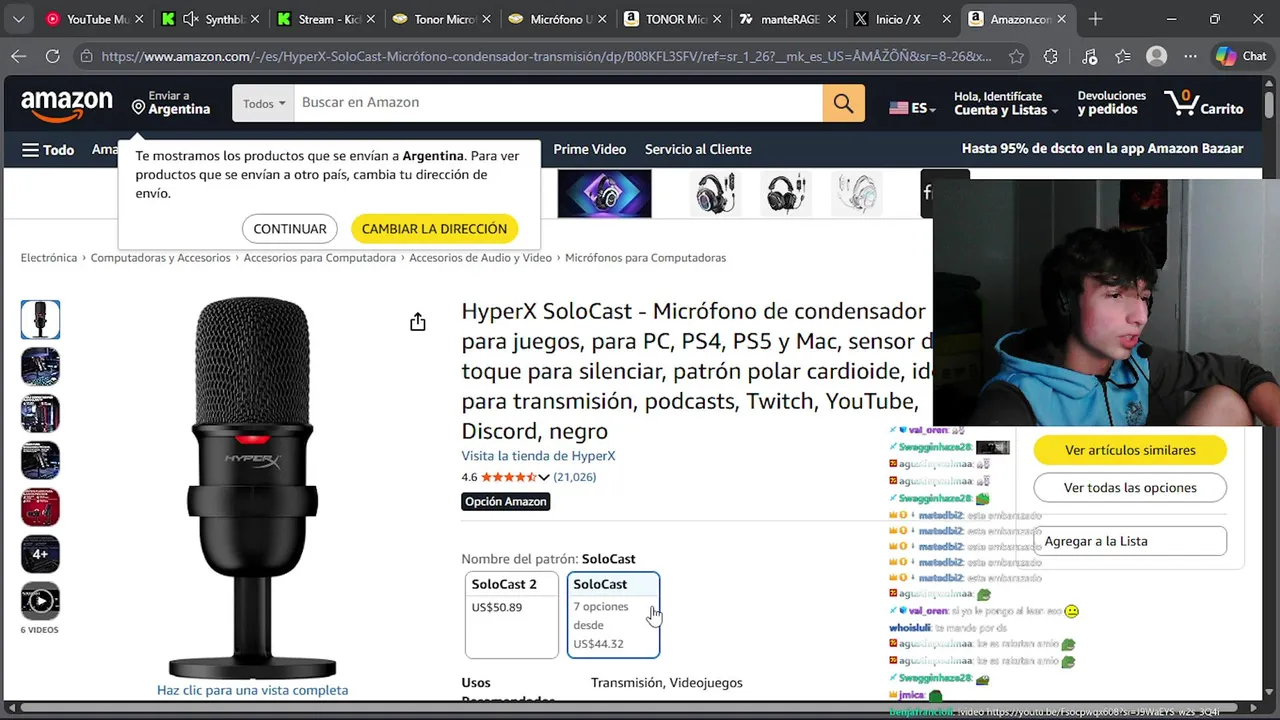1280x720 pixels.
Task: Open Prime Video in the nav bar
Action: [x=589, y=149]
